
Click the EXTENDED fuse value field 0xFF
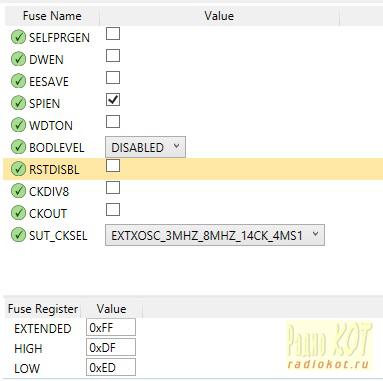[x=111, y=327]
